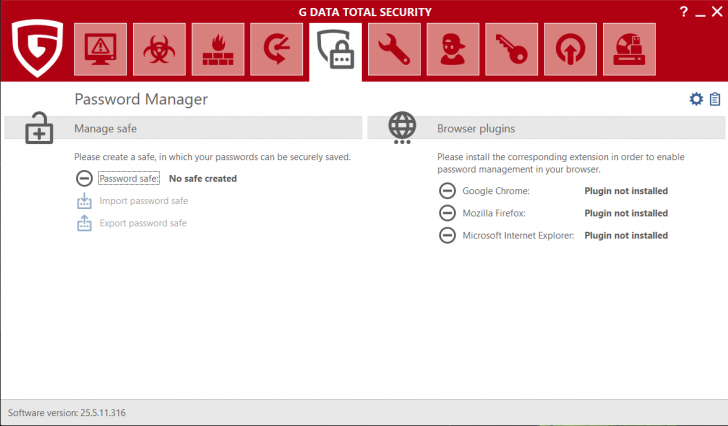Image resolution: width=728 pixels, height=426 pixels.
Task: Click the Manage safe section header
Action: tap(183, 128)
